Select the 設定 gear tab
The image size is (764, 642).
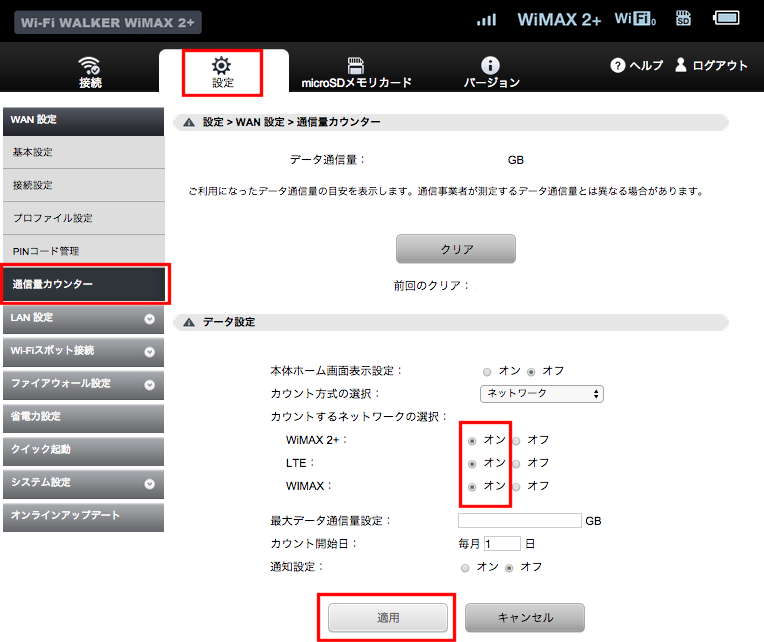pos(222,72)
